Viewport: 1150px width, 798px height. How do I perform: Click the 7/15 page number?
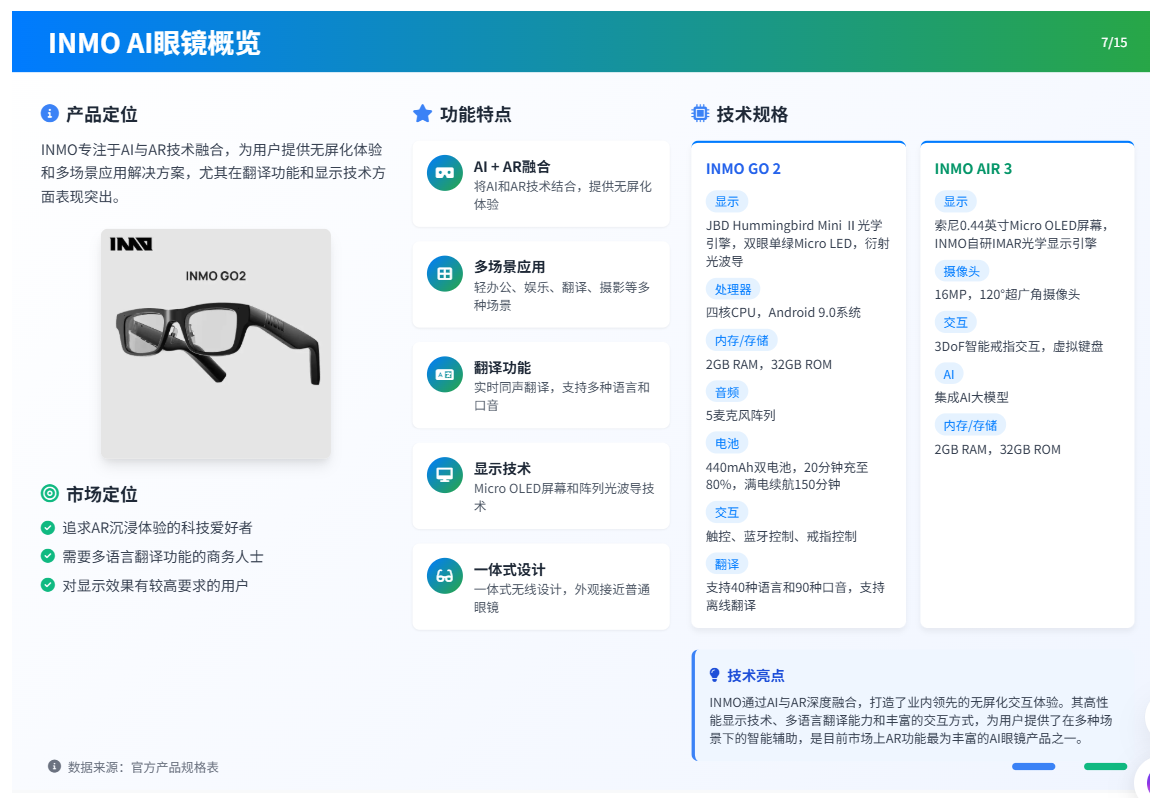point(1114,43)
